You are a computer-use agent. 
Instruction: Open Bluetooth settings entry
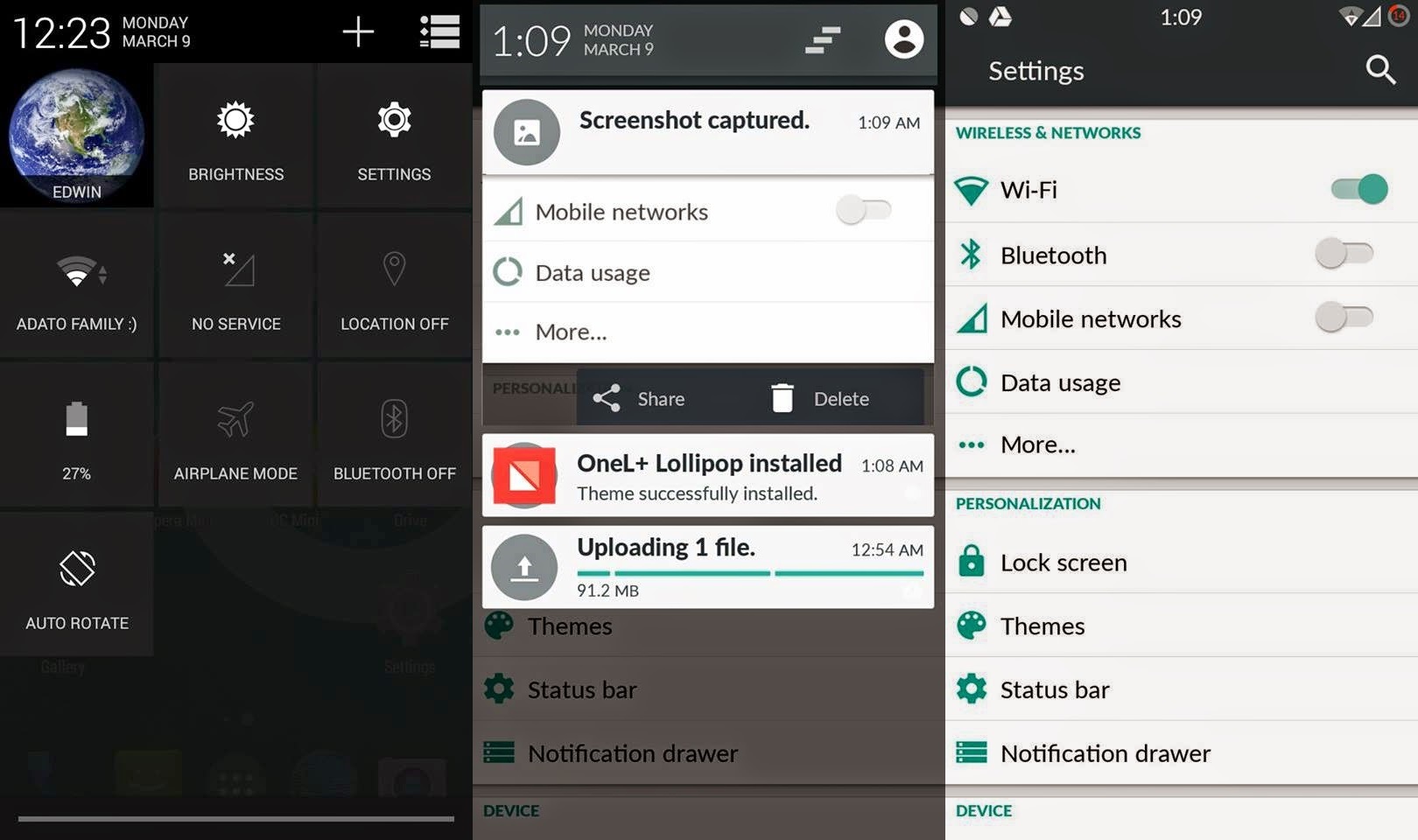(1182, 255)
